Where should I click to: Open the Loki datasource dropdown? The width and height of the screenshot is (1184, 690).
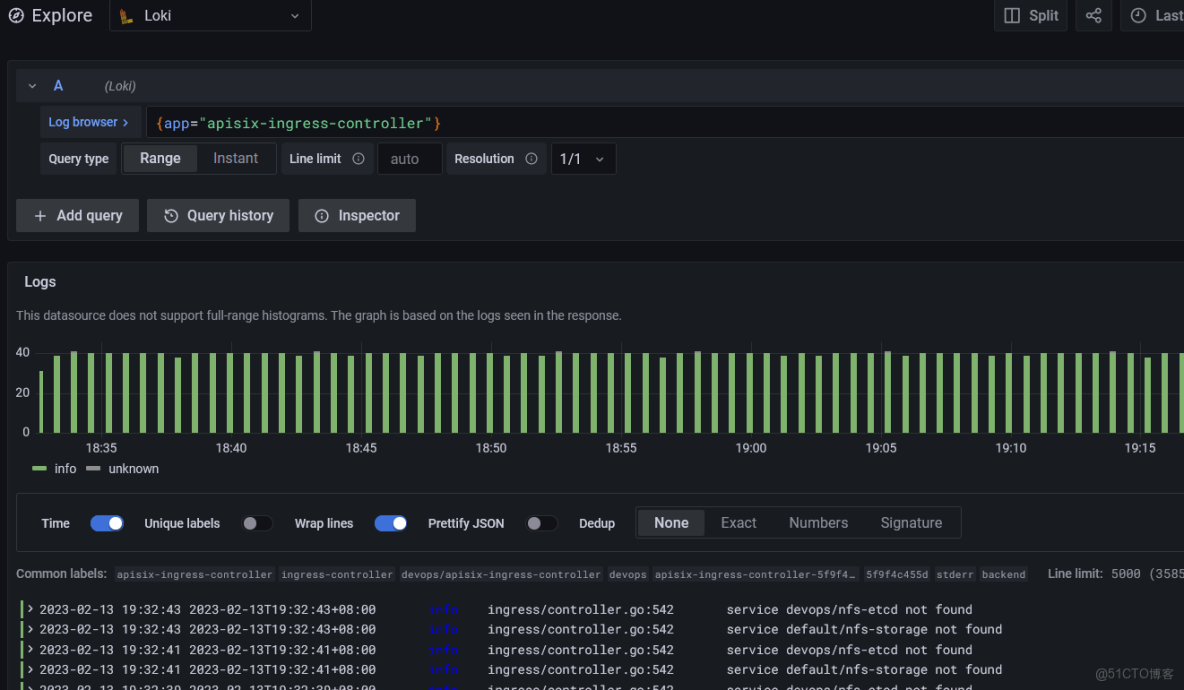coord(210,16)
